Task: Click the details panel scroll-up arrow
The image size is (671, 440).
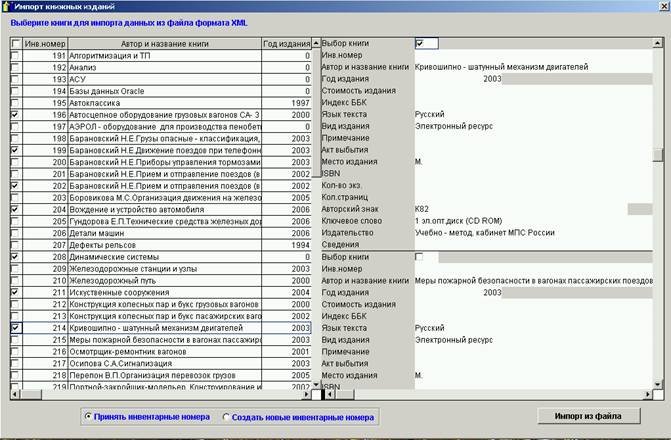Action: point(657,43)
